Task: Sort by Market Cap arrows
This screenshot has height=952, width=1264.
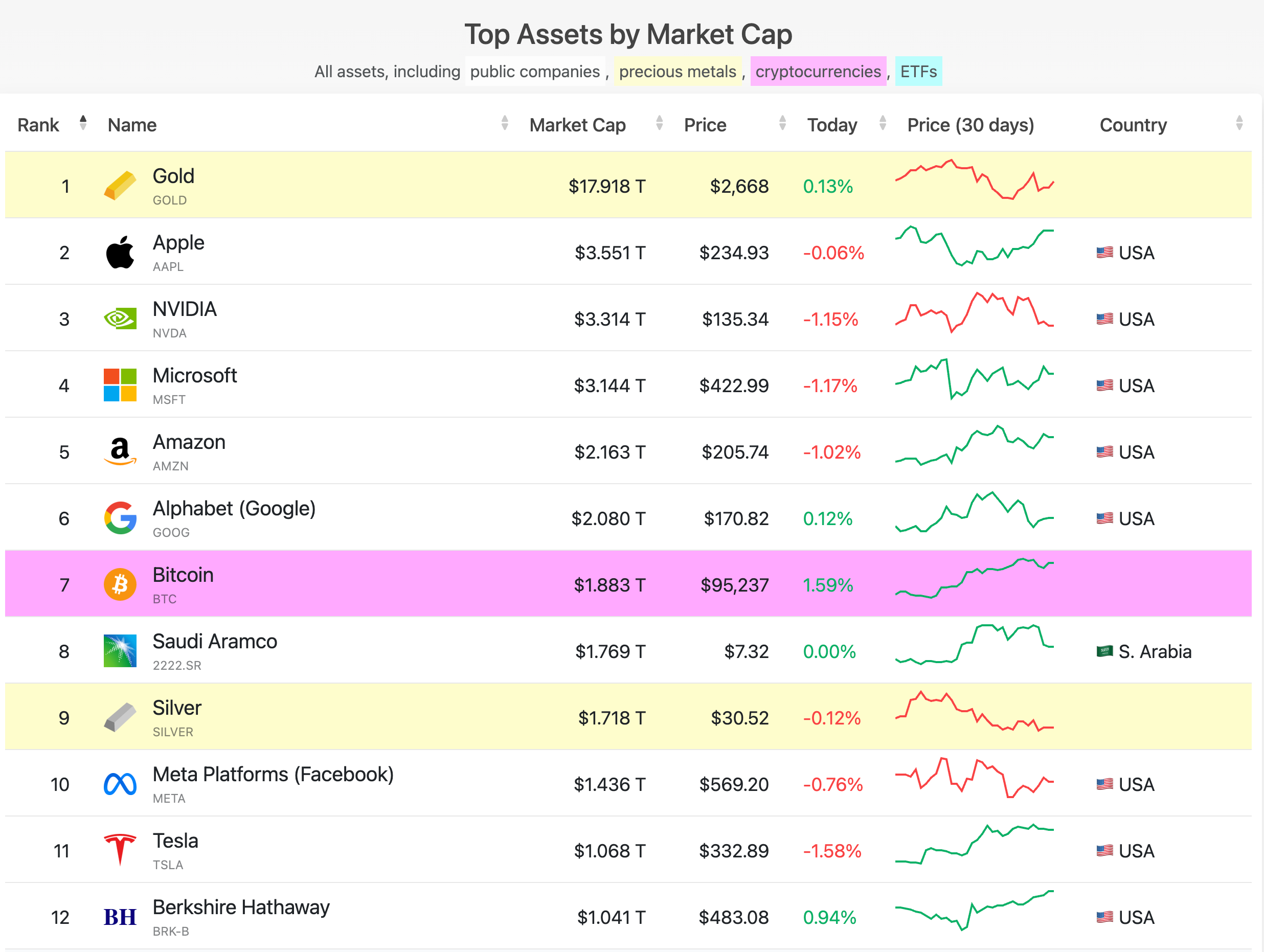Action: pyautogui.click(x=659, y=123)
